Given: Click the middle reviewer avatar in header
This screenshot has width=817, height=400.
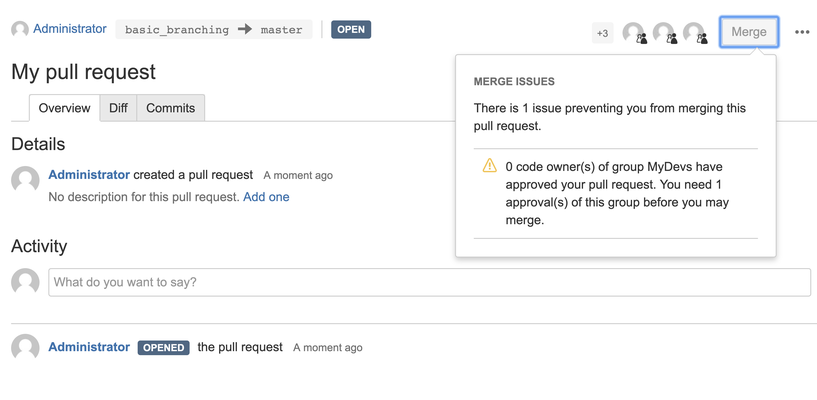Looking at the screenshot, I should click(664, 33).
